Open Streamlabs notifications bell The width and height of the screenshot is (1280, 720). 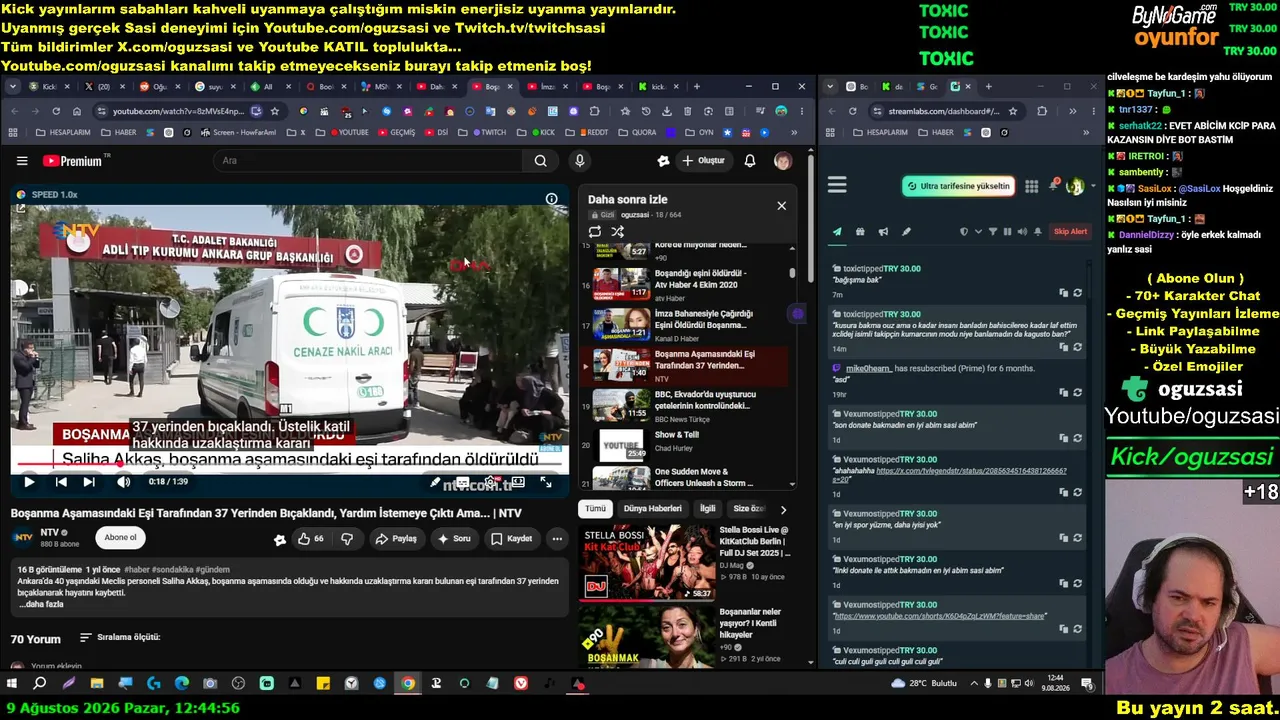1053,185
